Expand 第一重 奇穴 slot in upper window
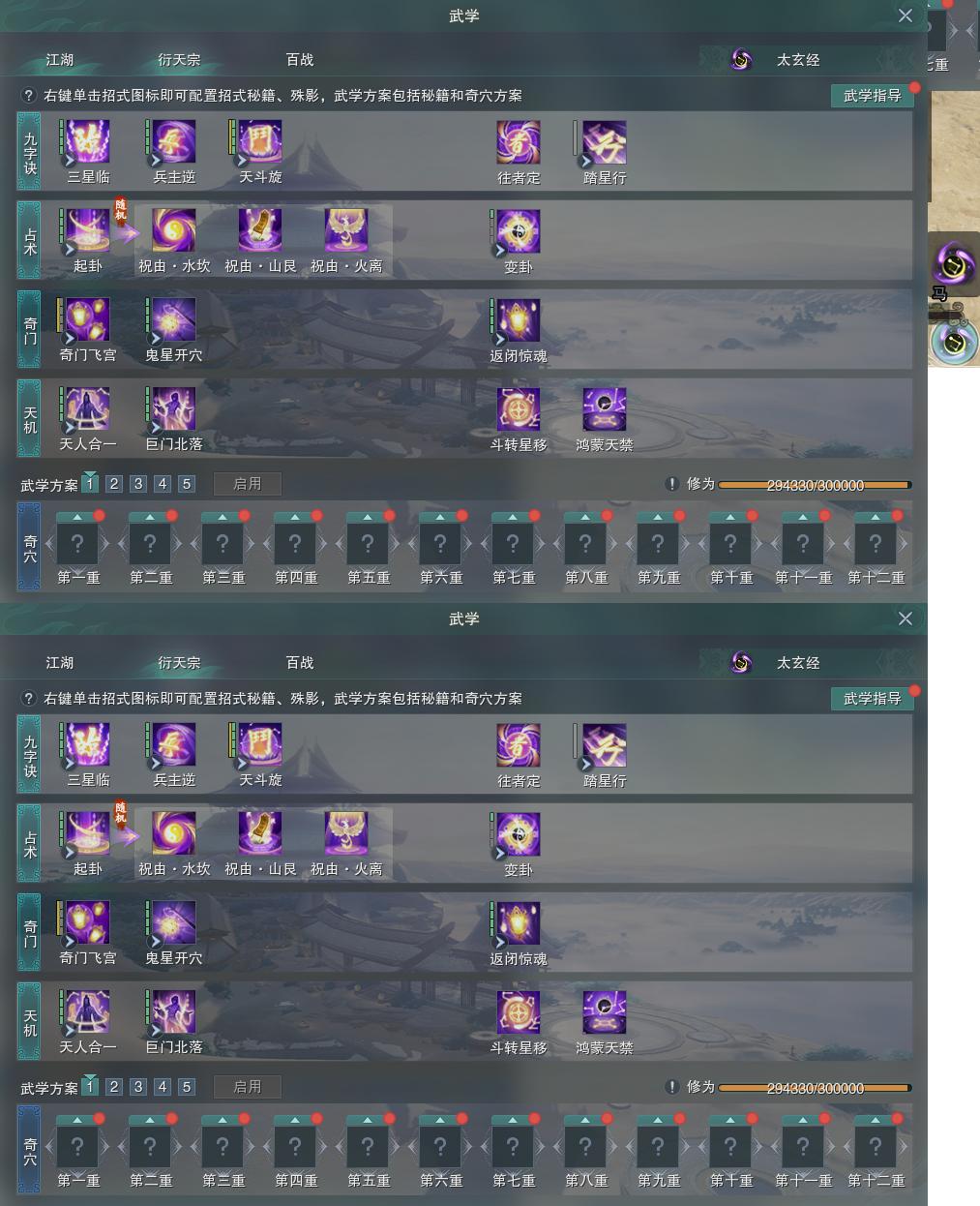Viewport: 980px width, 1206px height. point(78,543)
